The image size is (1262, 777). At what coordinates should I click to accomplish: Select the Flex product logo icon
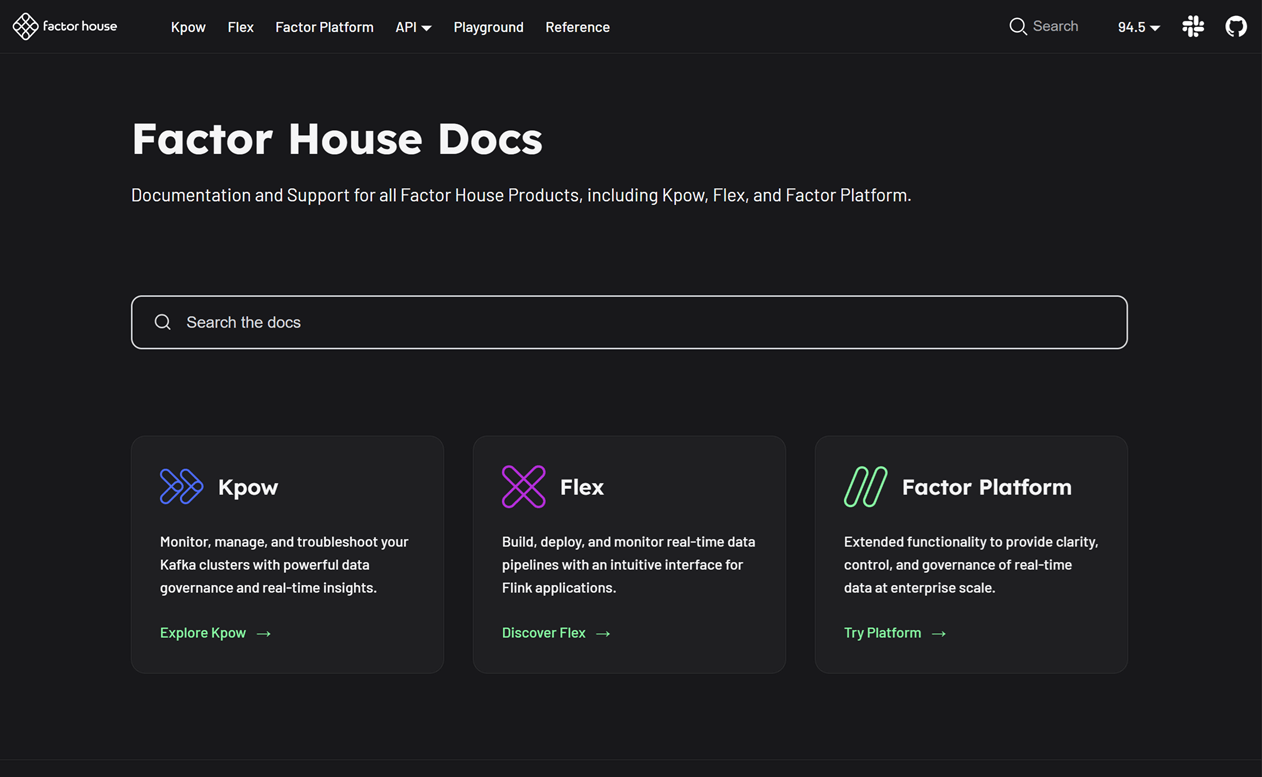coord(523,486)
